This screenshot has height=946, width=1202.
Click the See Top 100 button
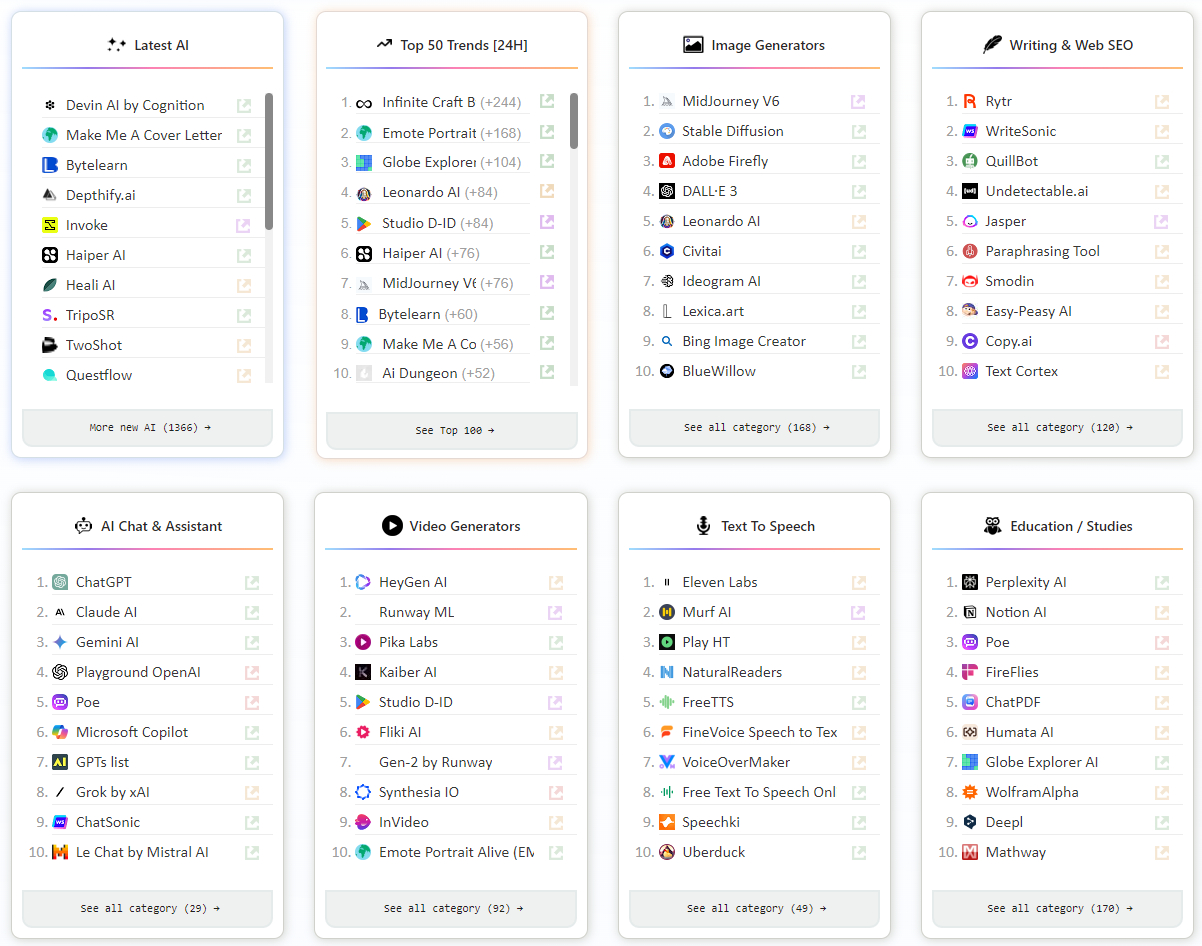click(452, 431)
